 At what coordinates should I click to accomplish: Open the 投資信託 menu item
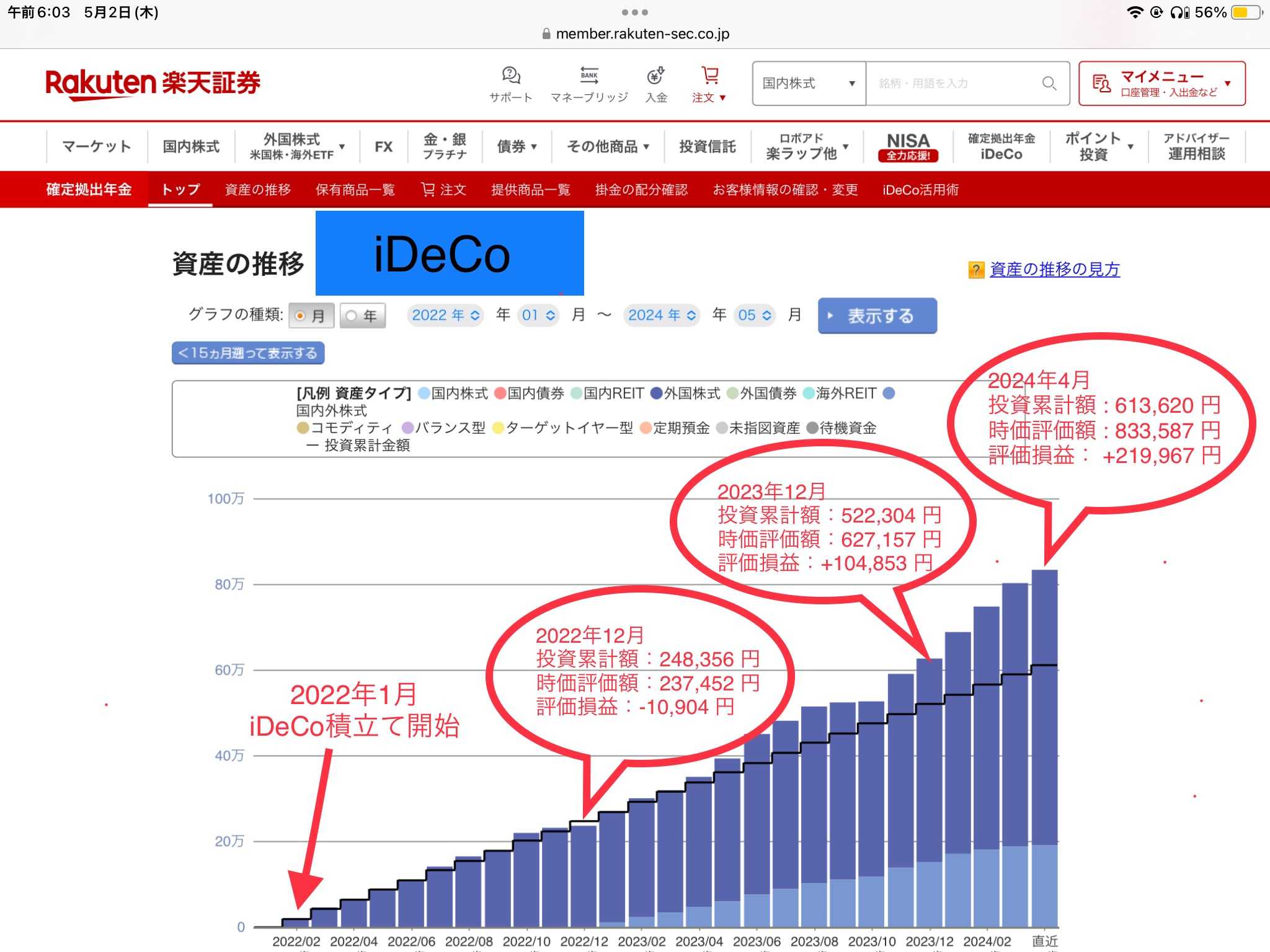pos(707,147)
